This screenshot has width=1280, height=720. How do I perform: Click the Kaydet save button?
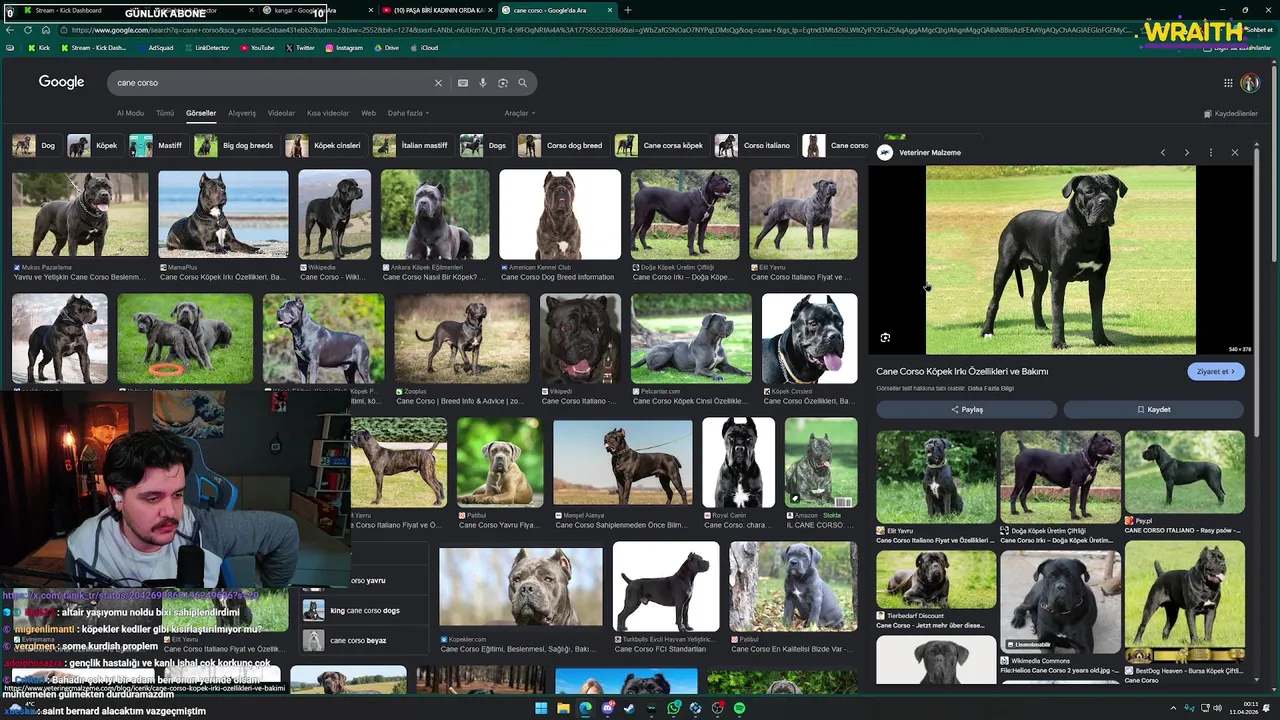pyautogui.click(x=1154, y=409)
